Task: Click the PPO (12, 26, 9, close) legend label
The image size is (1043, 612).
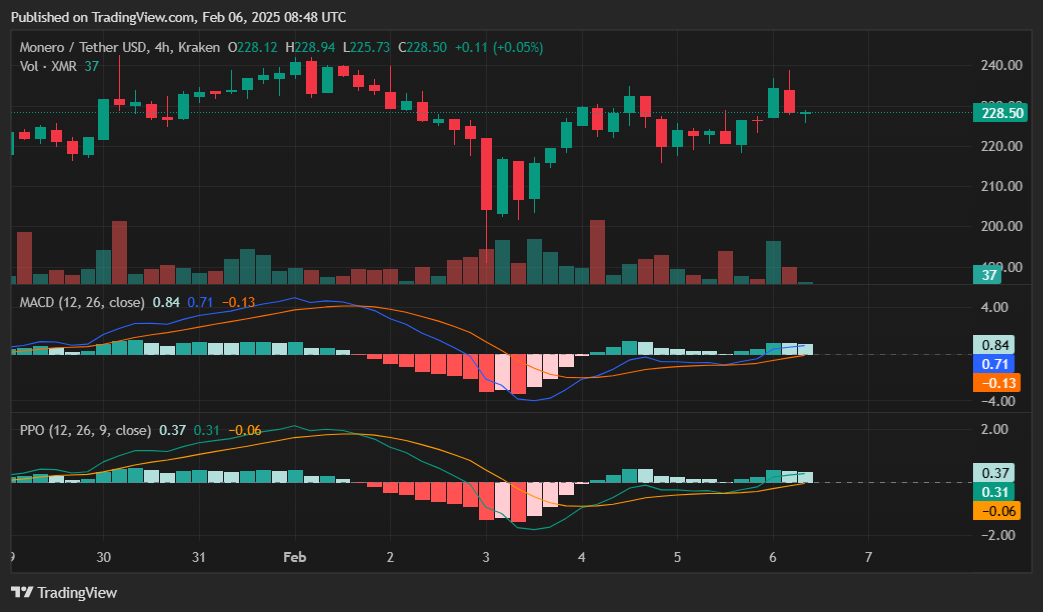Action: tap(86, 430)
